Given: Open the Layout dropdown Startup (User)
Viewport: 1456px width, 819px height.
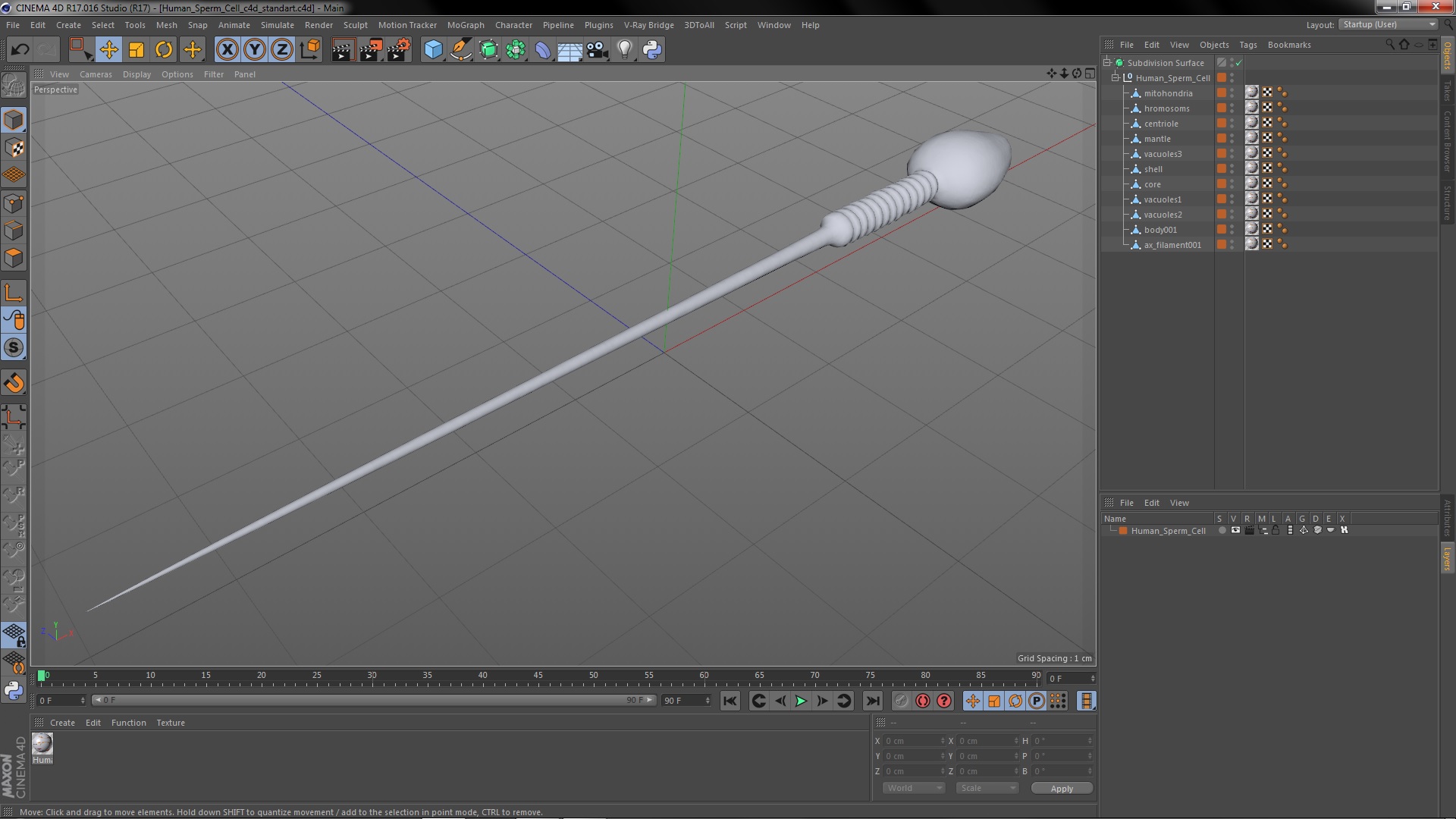Looking at the screenshot, I should tap(1389, 25).
